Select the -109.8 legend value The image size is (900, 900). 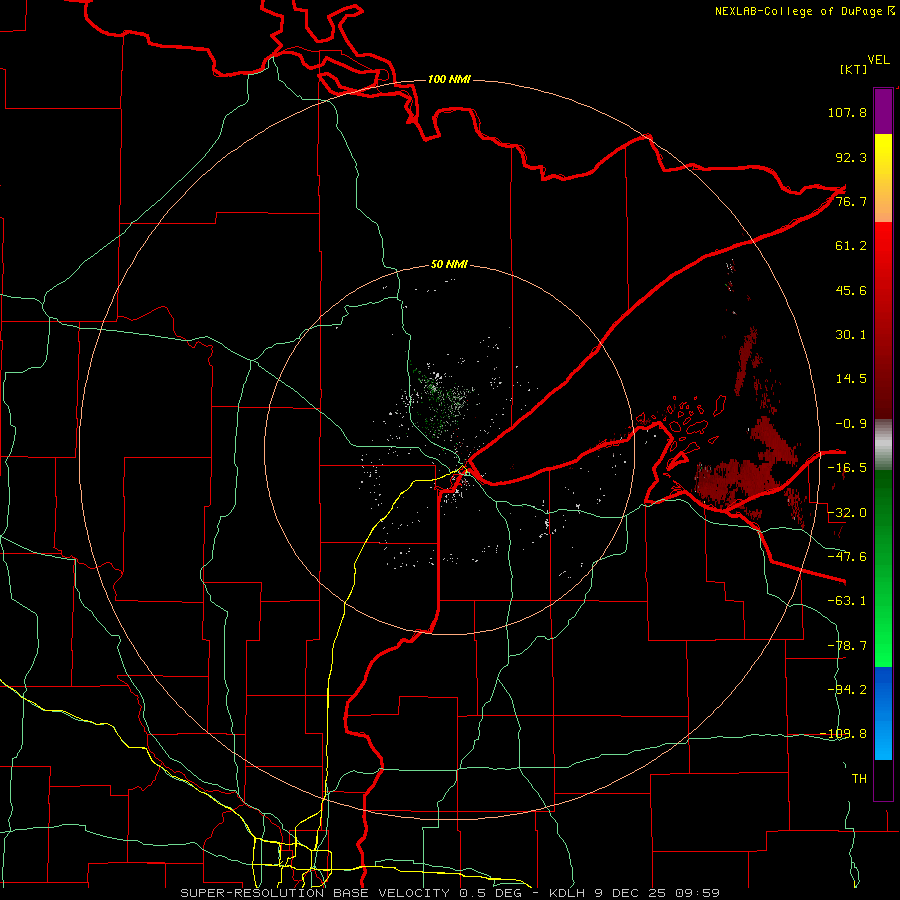coord(844,734)
